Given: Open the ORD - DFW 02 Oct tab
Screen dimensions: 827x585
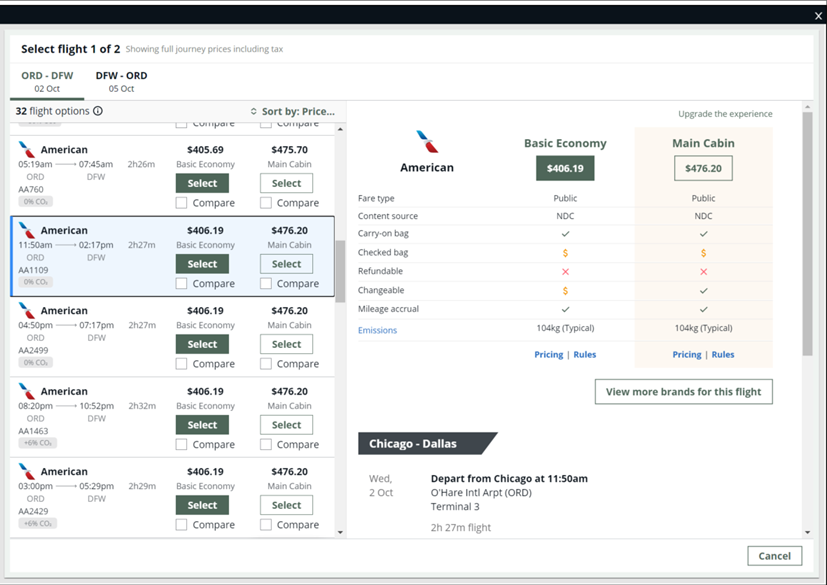Looking at the screenshot, I should (x=47, y=82).
